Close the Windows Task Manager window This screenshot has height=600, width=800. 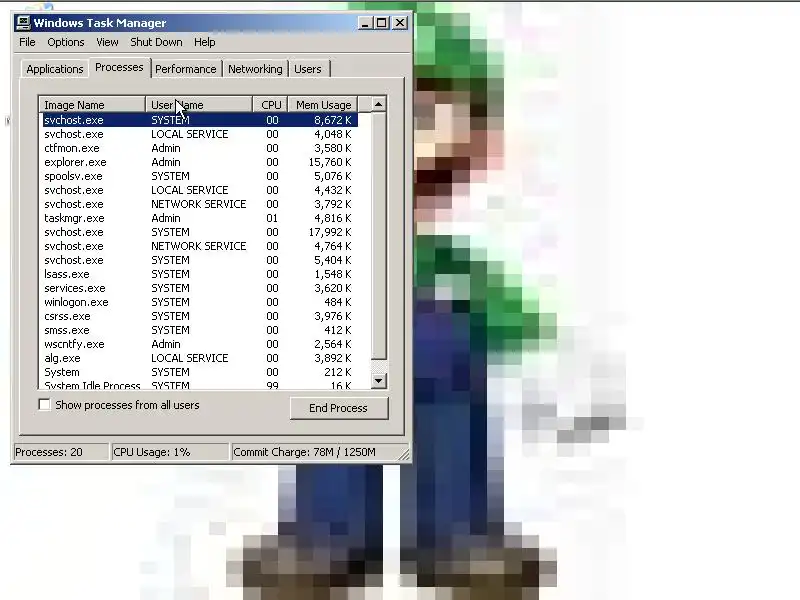click(401, 23)
